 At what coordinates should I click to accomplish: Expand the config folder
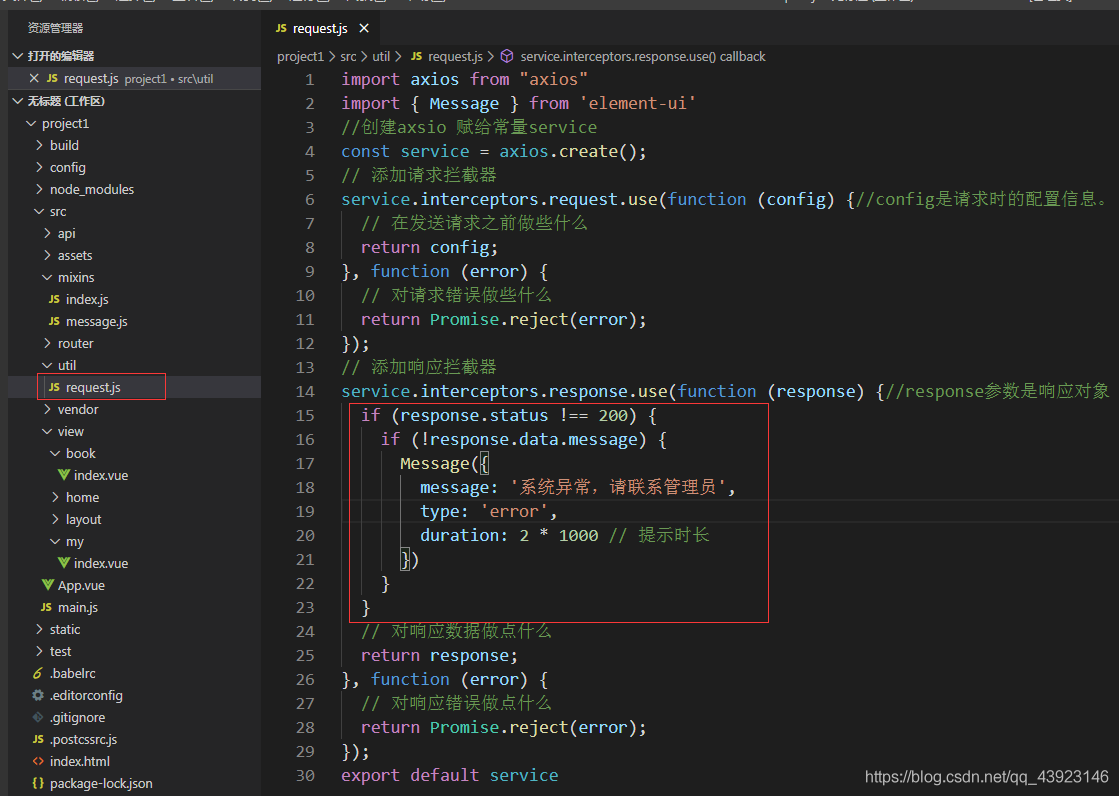[x=39, y=167]
